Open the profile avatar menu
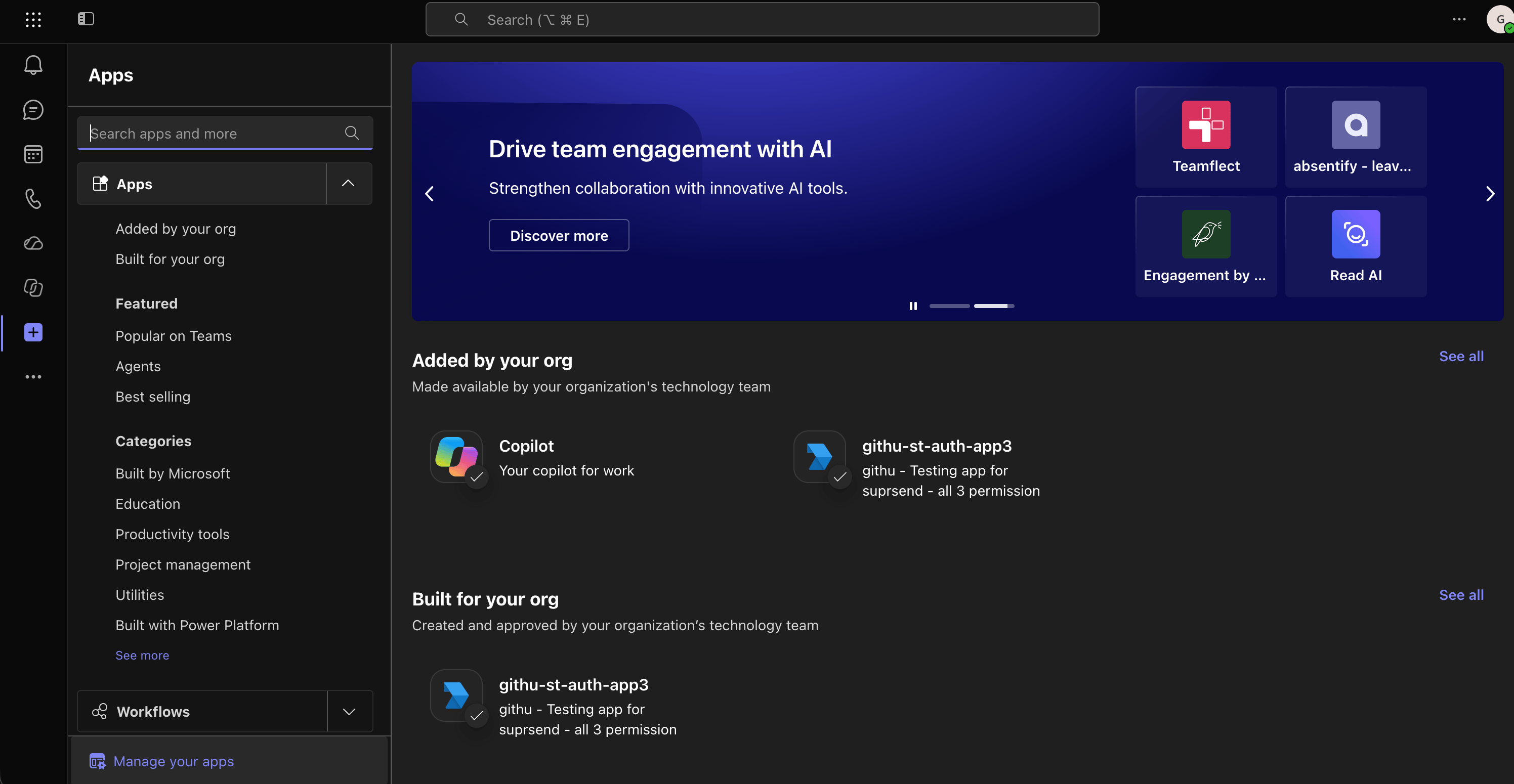Viewport: 1514px width, 784px height. (x=1500, y=19)
